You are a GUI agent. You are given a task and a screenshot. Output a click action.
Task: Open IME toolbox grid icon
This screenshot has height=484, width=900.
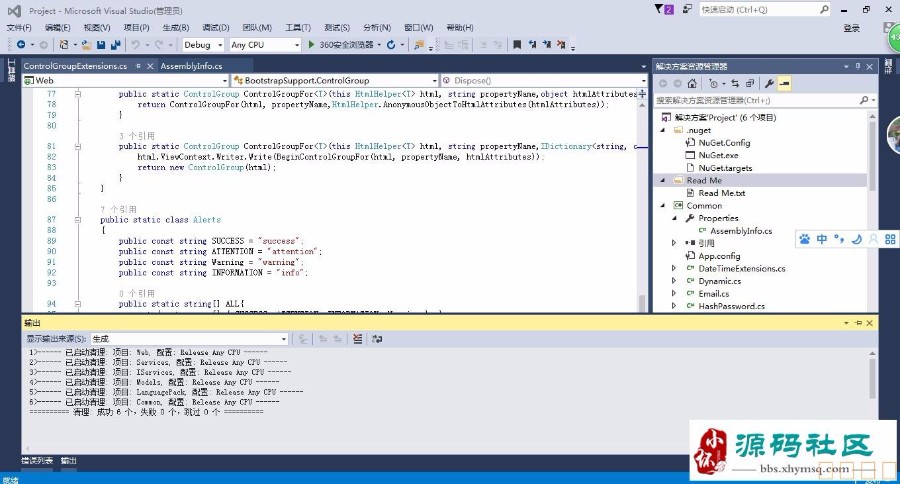(890, 239)
